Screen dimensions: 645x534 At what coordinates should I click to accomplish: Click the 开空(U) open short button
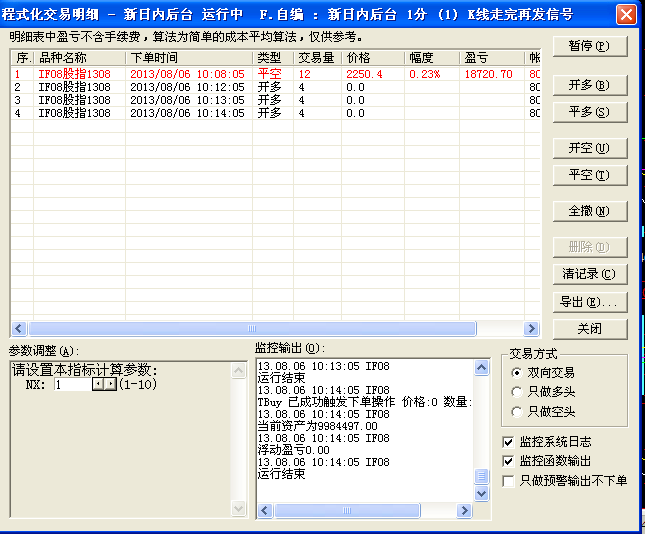590,148
